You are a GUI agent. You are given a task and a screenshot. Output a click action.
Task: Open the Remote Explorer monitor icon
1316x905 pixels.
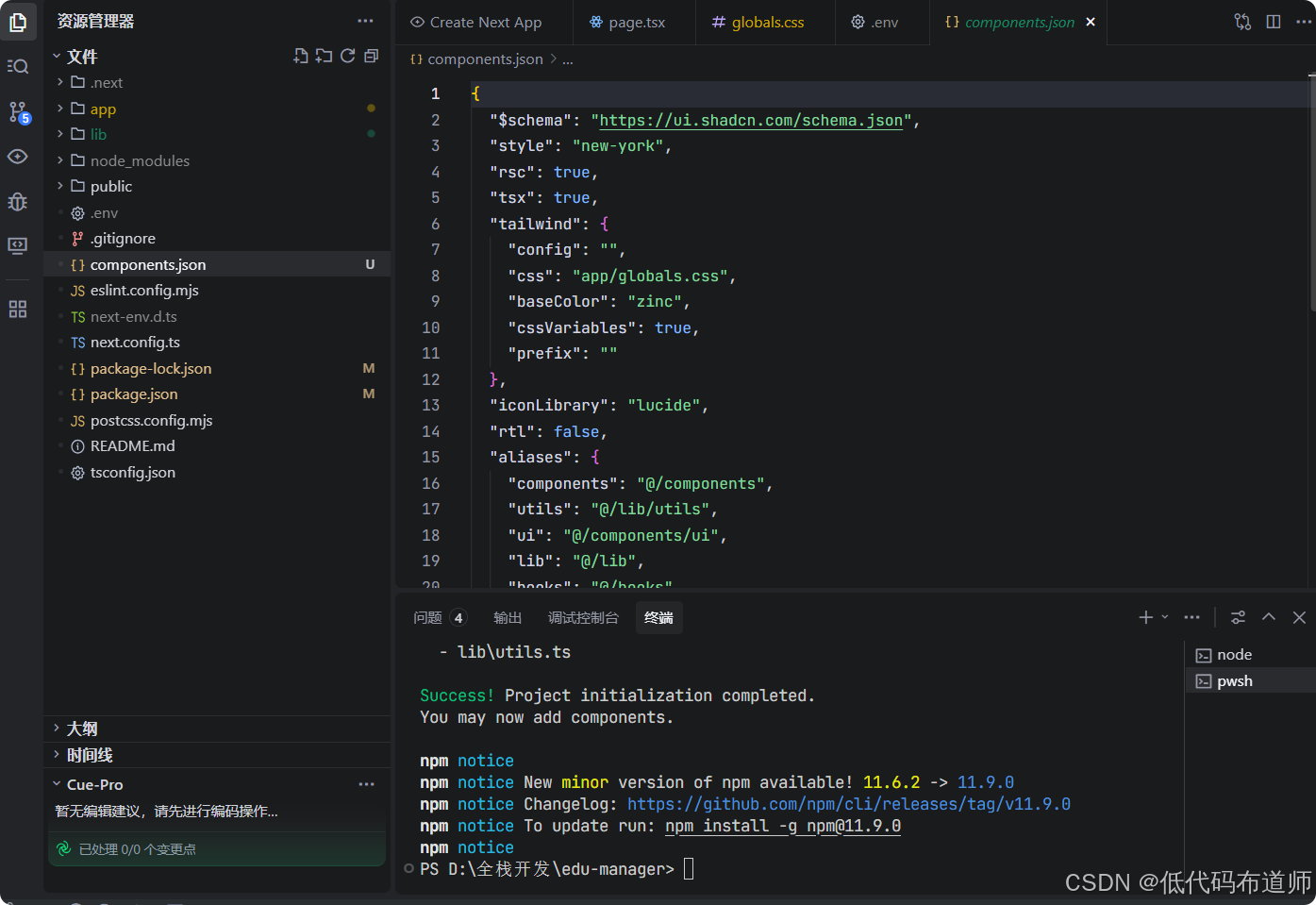[18, 245]
